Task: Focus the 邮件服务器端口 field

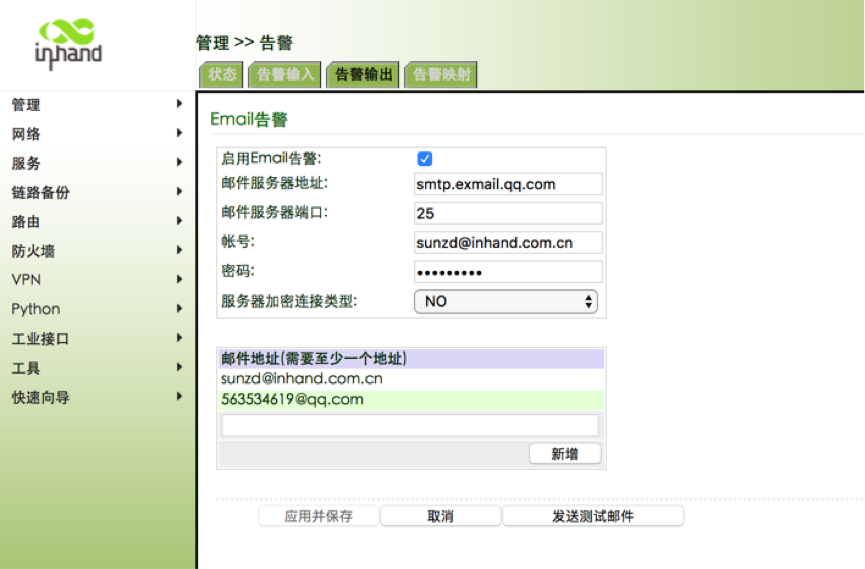Action: (x=508, y=213)
